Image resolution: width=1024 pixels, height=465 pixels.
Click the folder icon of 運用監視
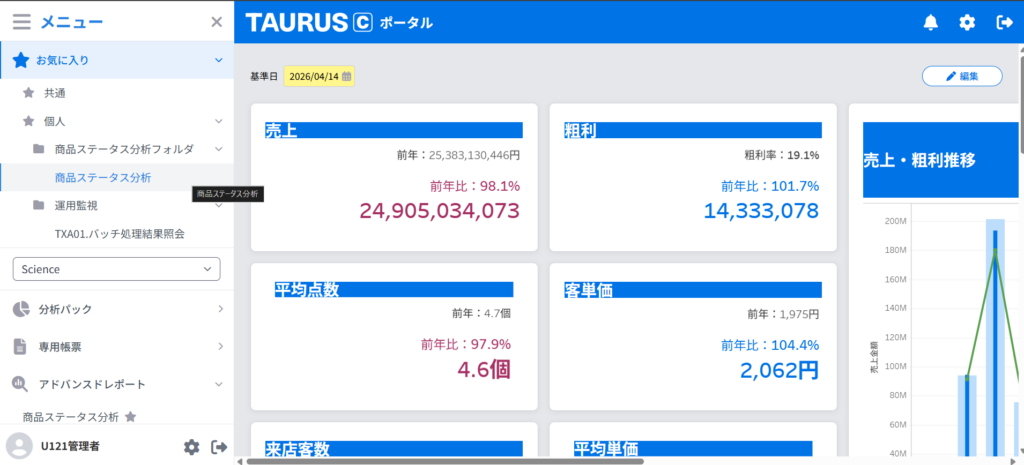click(x=39, y=206)
